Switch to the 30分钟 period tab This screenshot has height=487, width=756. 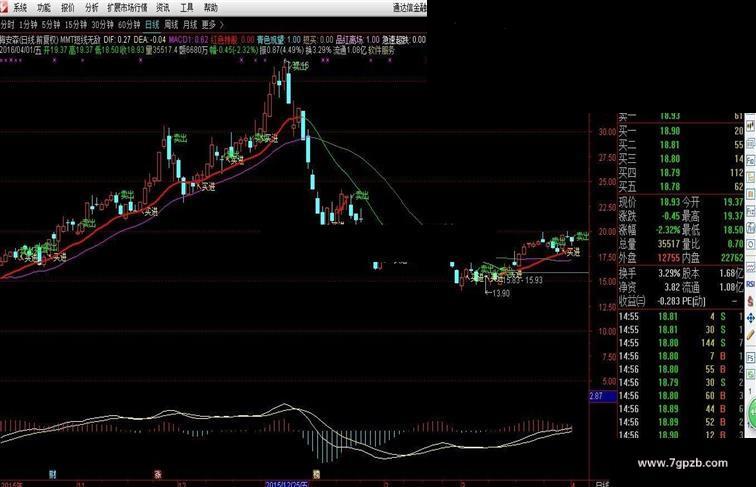coord(103,24)
